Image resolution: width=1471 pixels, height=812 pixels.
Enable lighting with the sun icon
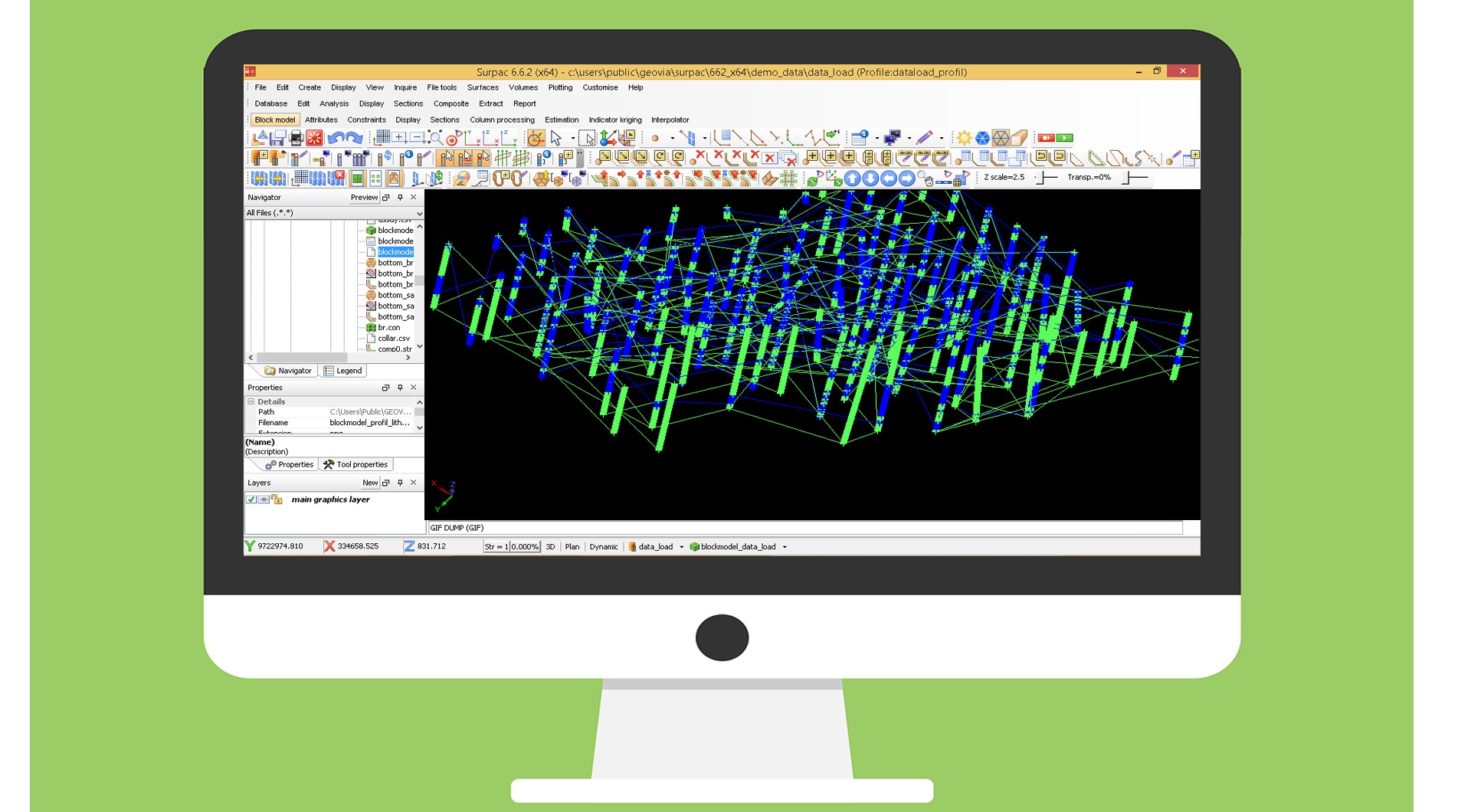click(x=964, y=138)
